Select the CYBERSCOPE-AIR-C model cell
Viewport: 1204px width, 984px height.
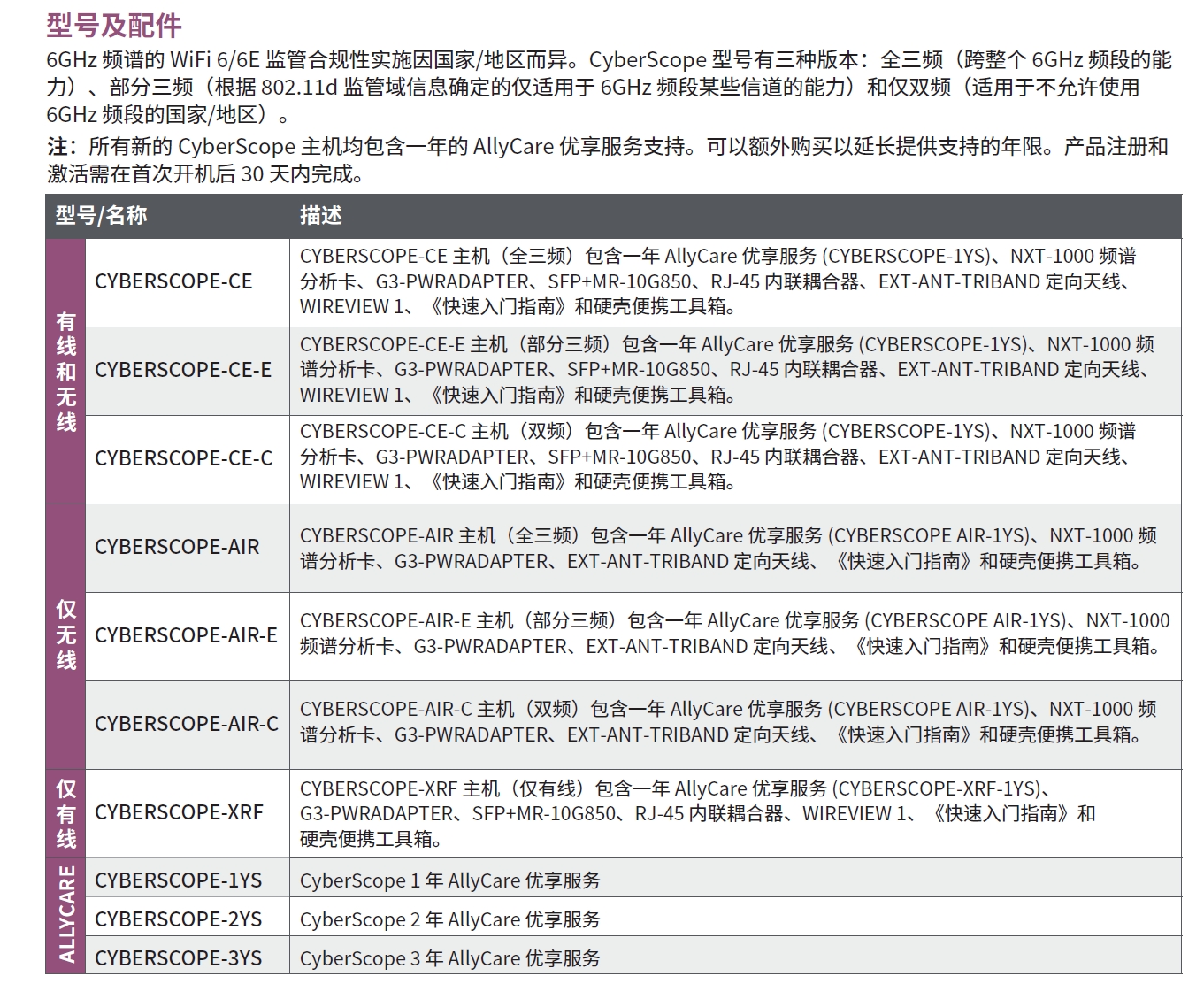pyautogui.click(x=187, y=724)
